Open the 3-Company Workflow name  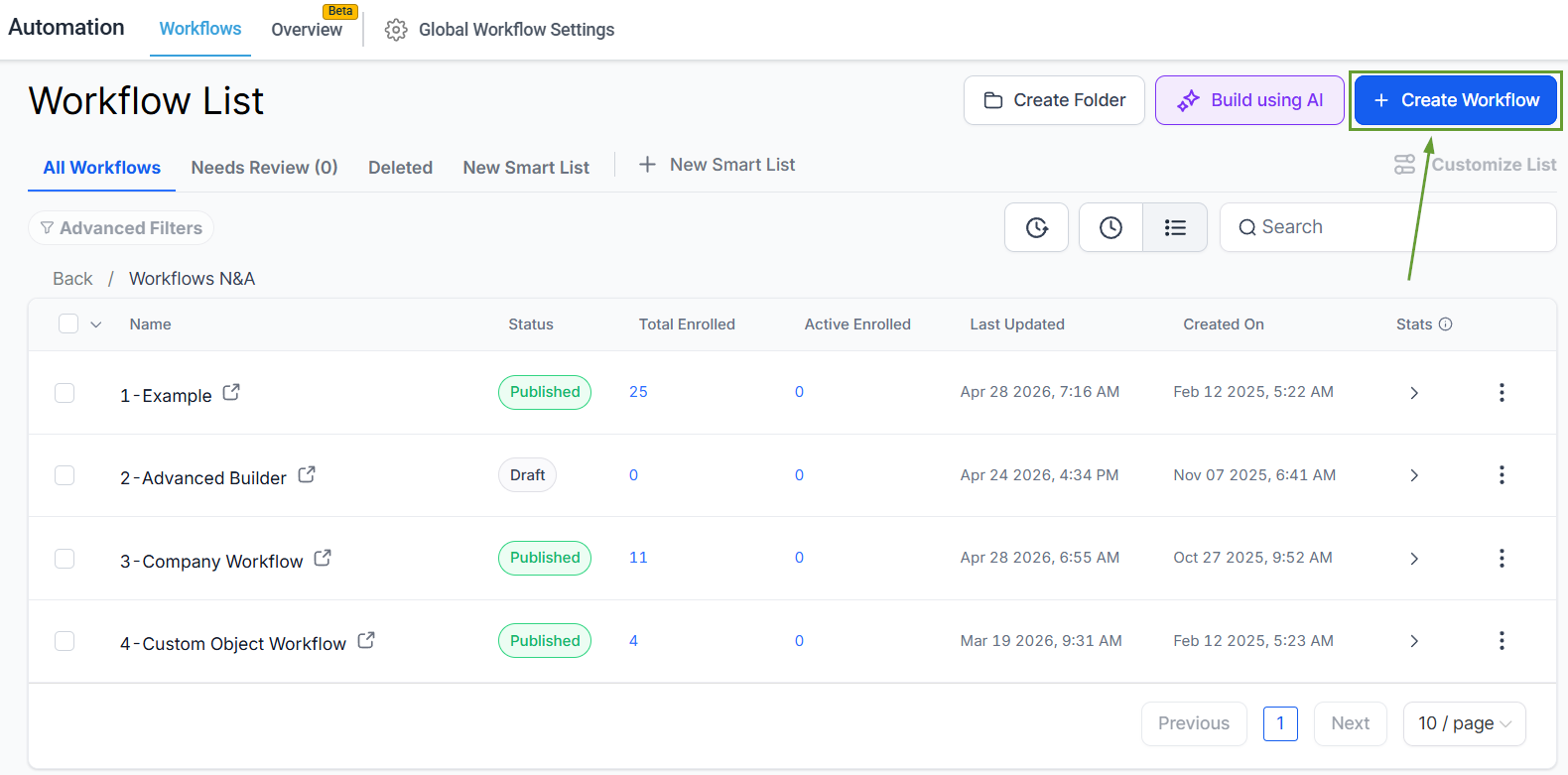pyautogui.click(x=211, y=561)
